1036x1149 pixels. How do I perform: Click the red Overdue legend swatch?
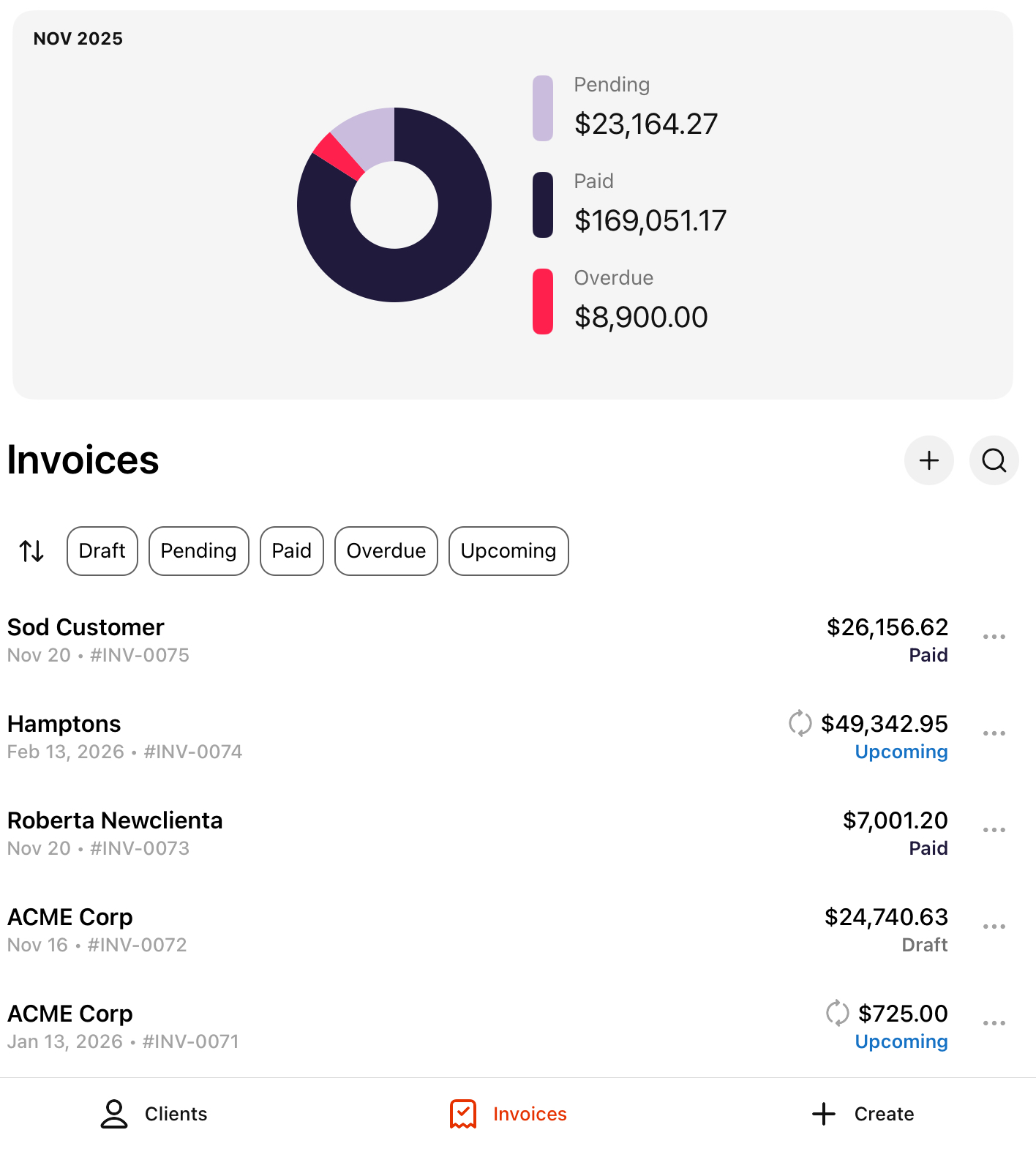[543, 302]
